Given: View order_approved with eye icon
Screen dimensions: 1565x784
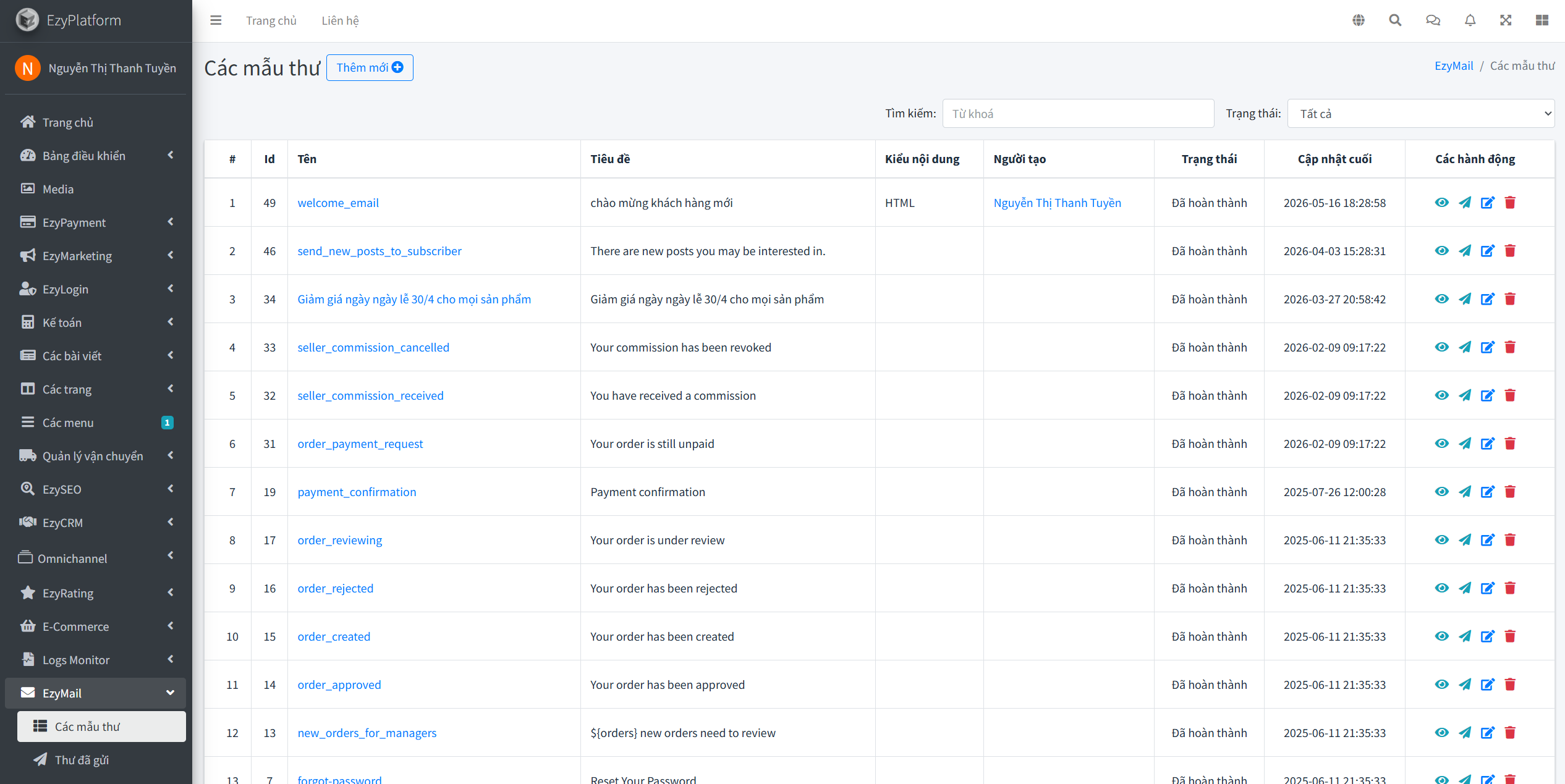Looking at the screenshot, I should coord(1442,685).
